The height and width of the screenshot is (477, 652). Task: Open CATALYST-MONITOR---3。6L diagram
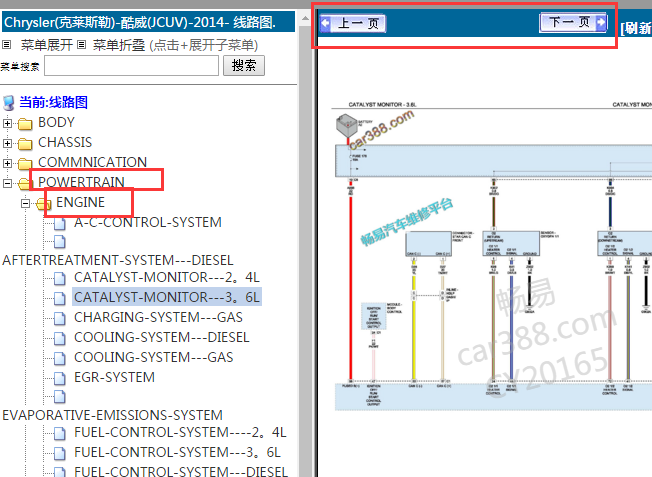click(x=167, y=297)
